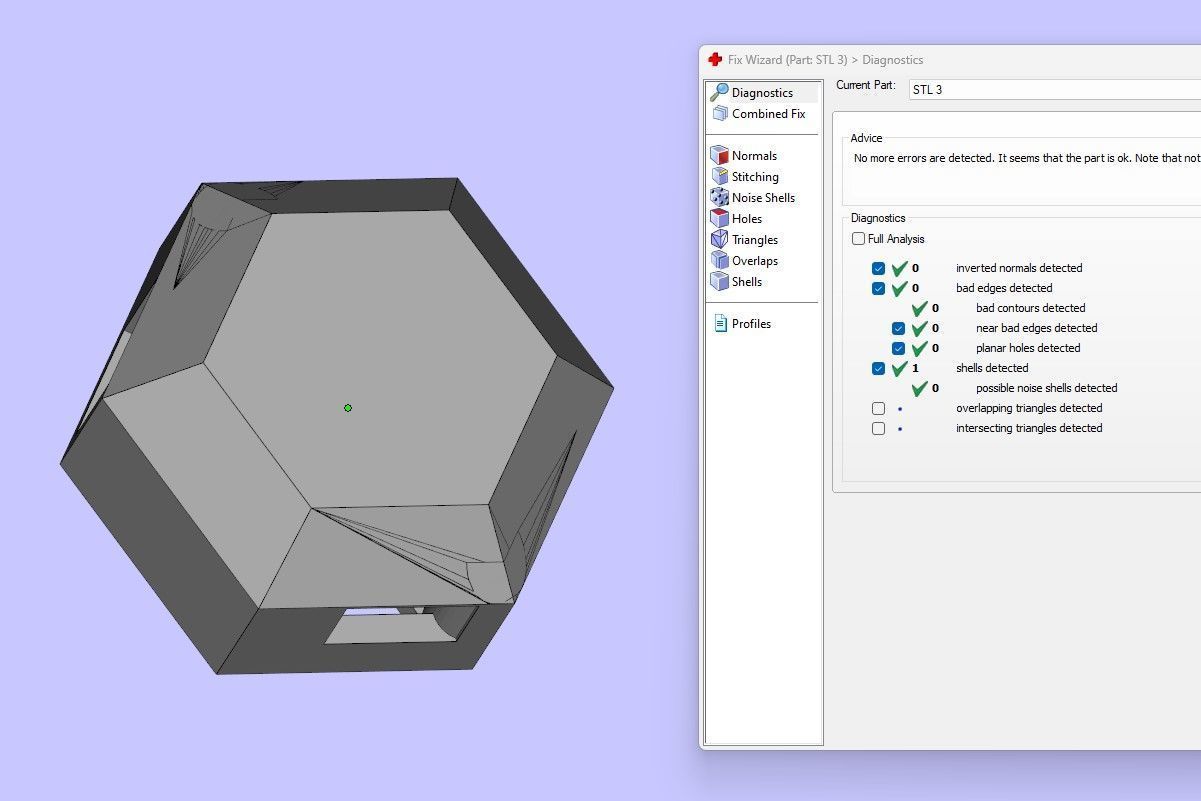Click the 'Current Part:' label

866,86
